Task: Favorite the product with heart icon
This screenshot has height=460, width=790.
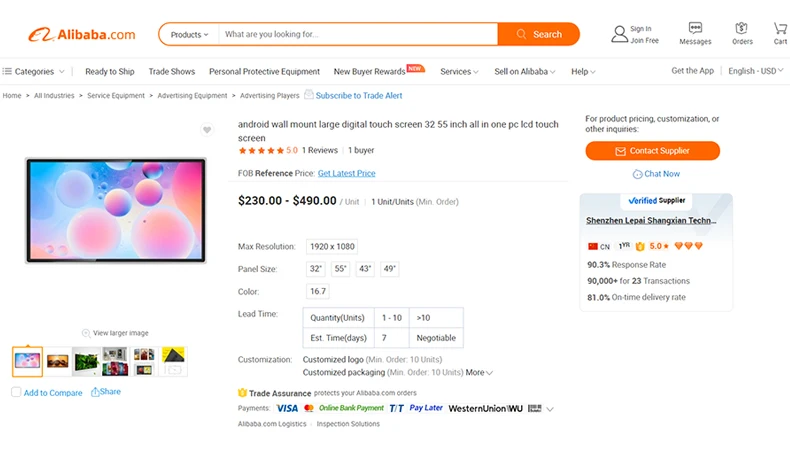Action: click(207, 130)
